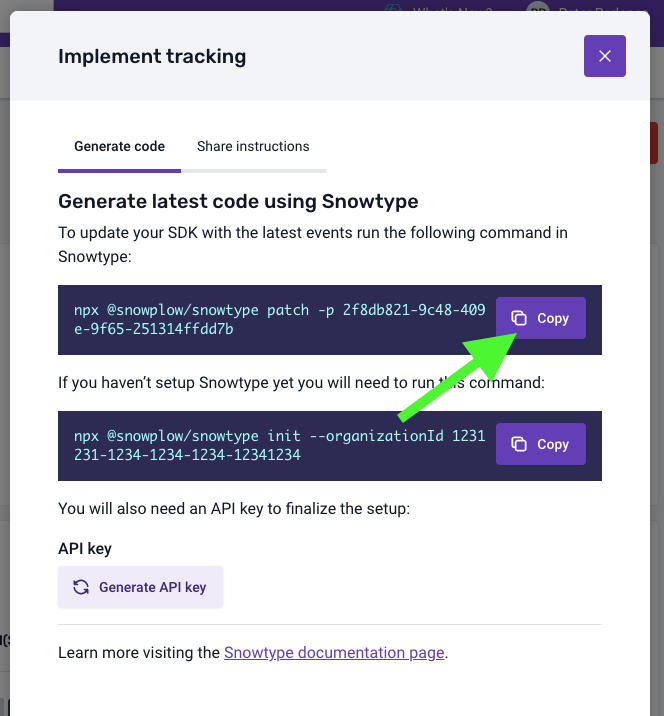Click the What's New icon in header
This screenshot has width=664, height=716.
click(394, 7)
